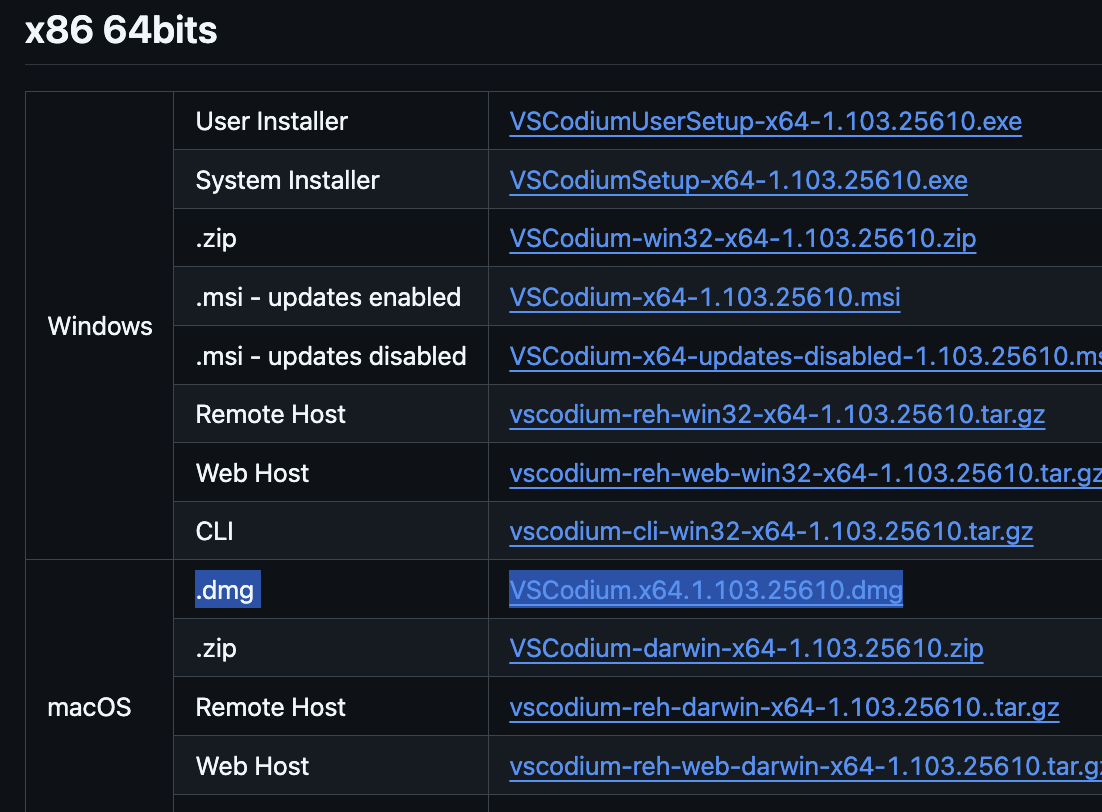Click vscodium-reh-web-darwin-x64 Web Host link

(x=805, y=766)
